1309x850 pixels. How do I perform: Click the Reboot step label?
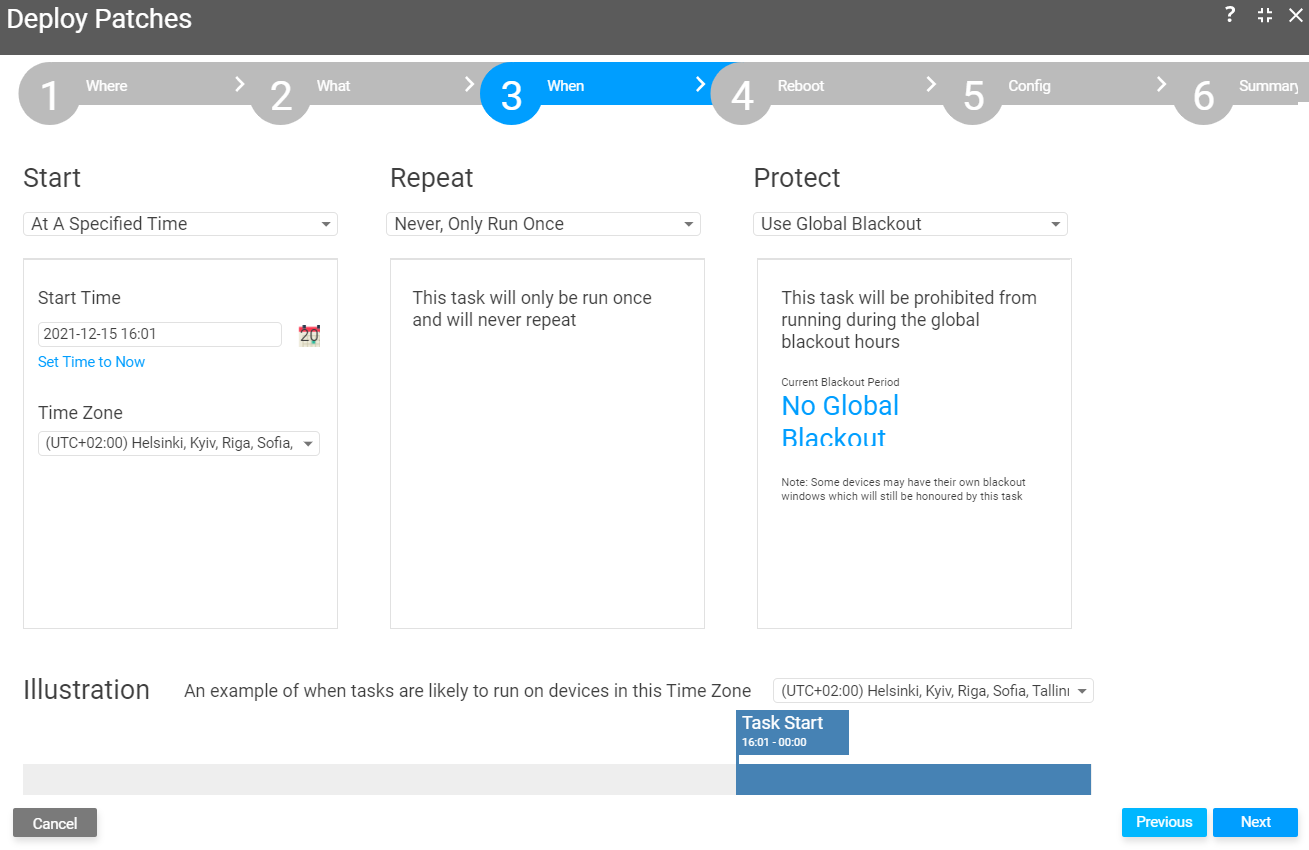801,86
